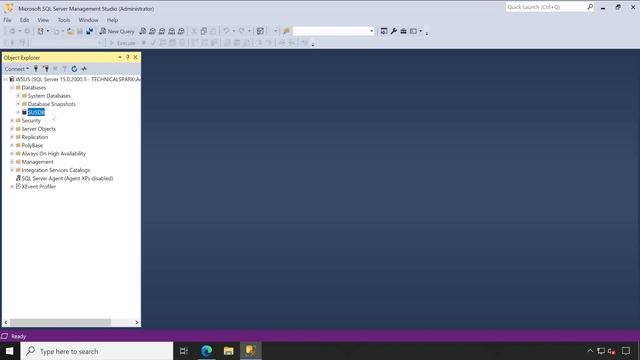
Task: Collapse the WSUS server node
Action: pyautogui.click(x=6, y=79)
